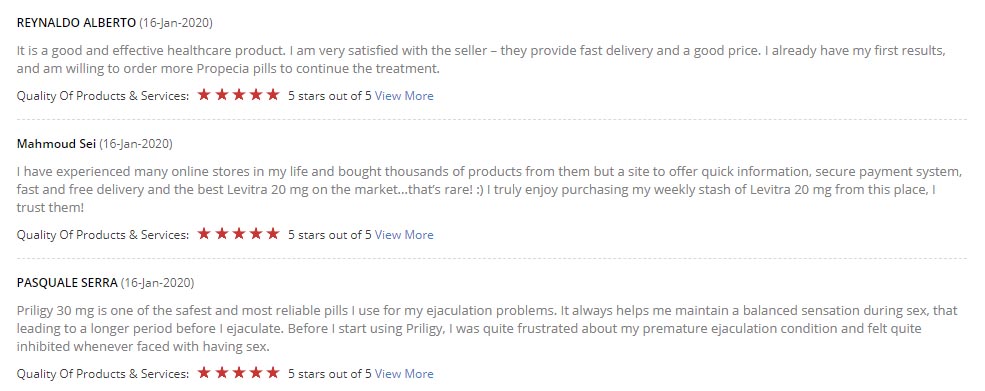Select reviewer name PASQUALE SERRA
The width and height of the screenshot is (985, 391).
point(67,282)
